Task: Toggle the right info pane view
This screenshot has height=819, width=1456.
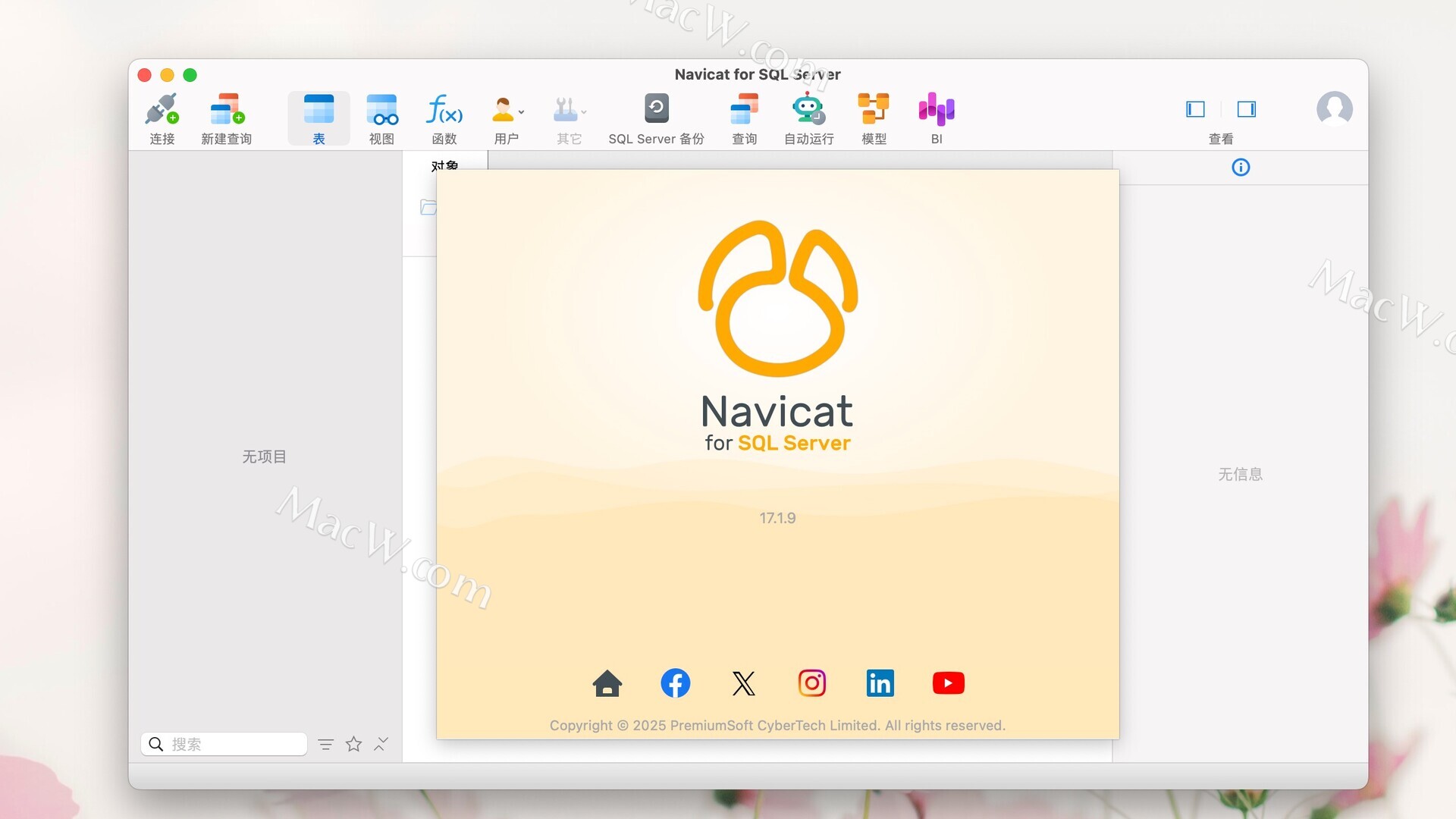Action: (x=1247, y=109)
